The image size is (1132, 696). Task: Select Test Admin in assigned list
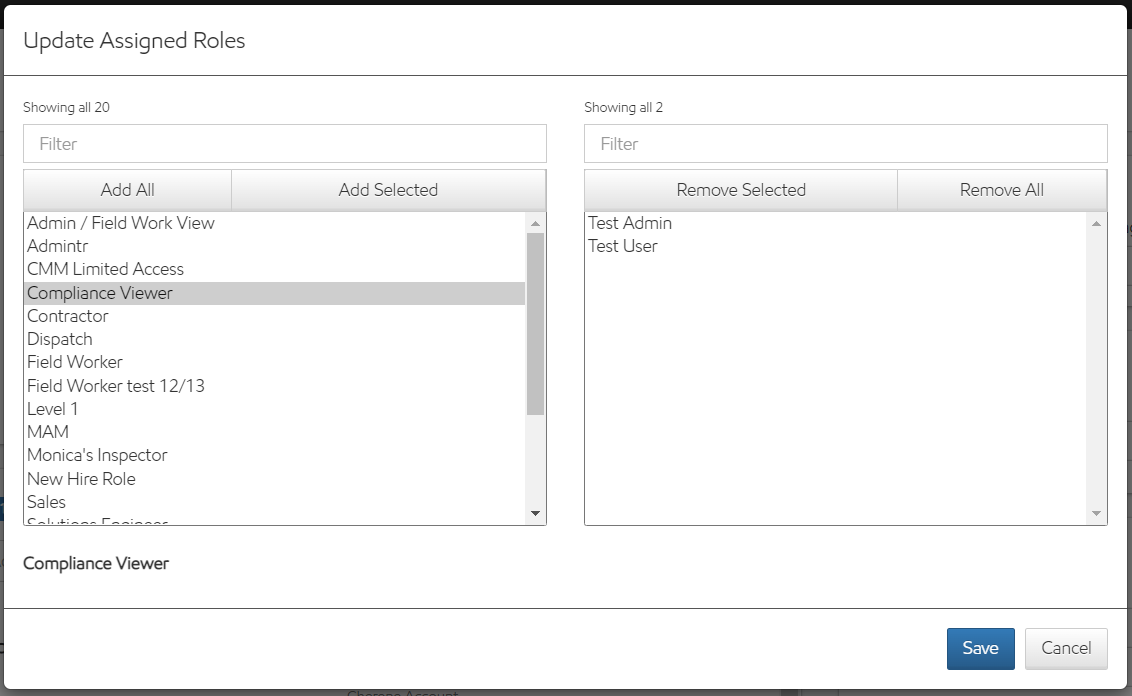[630, 223]
